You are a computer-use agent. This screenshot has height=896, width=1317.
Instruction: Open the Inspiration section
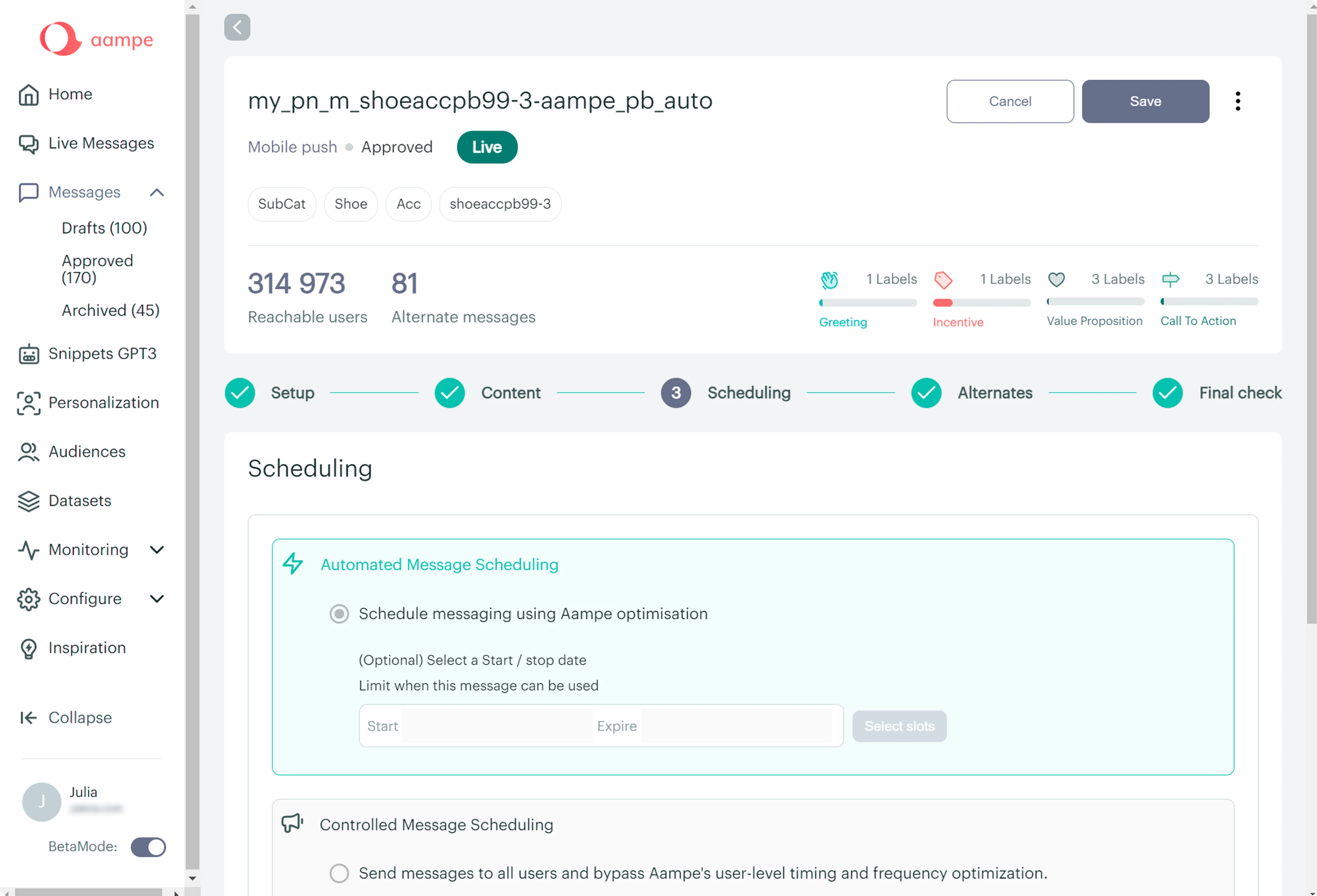point(85,647)
